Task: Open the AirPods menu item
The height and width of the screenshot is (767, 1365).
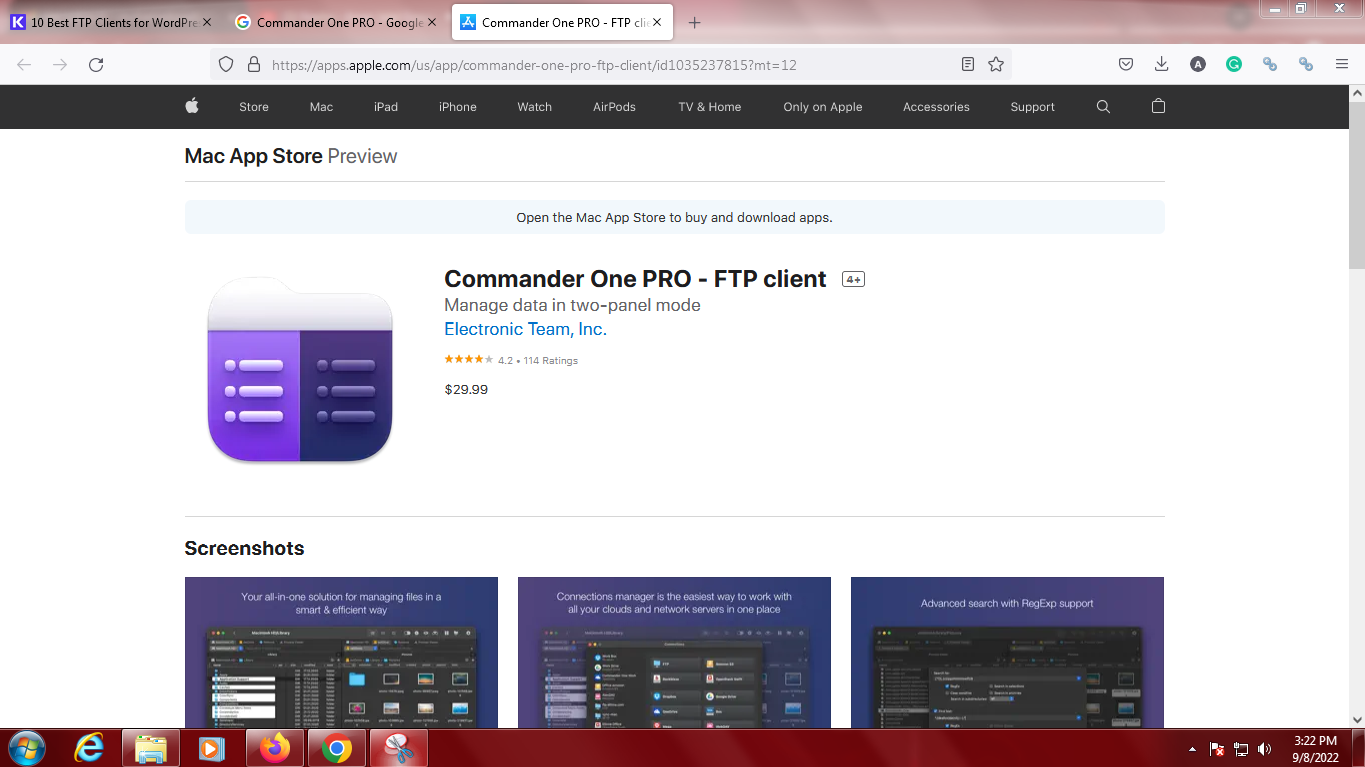Action: (614, 107)
